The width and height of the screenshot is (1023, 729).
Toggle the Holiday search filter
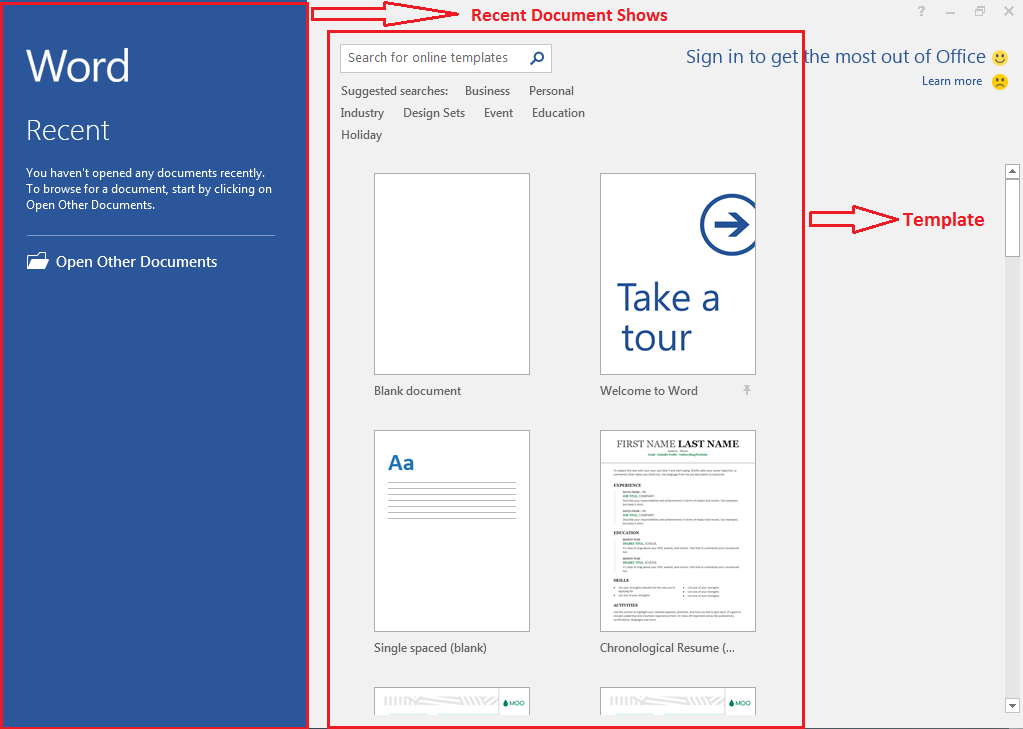361,134
